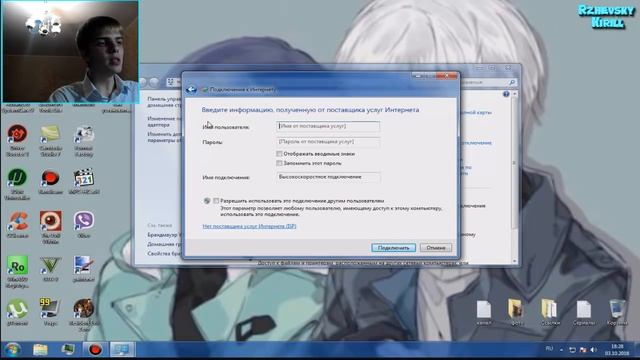Click the help question mark in background window
This screenshot has height=360, width=640.
point(506,94)
